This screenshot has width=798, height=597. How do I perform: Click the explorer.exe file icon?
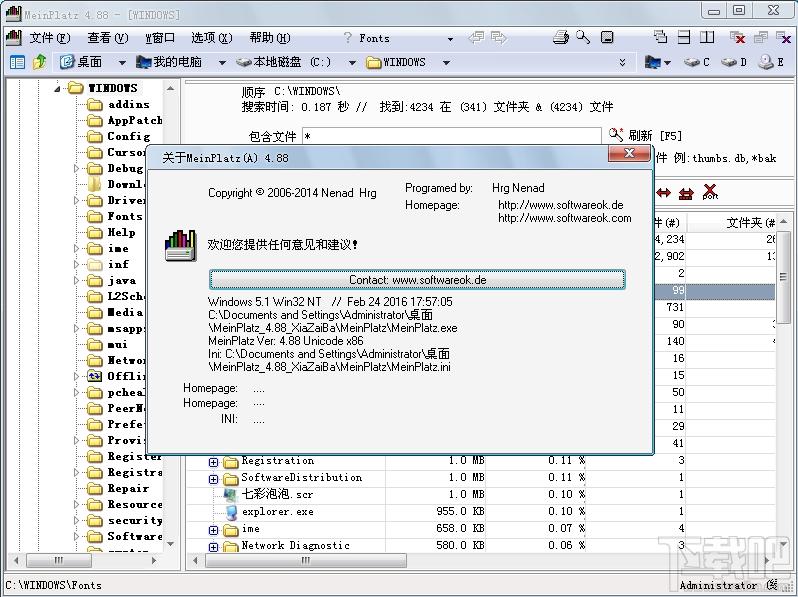tap(231, 512)
